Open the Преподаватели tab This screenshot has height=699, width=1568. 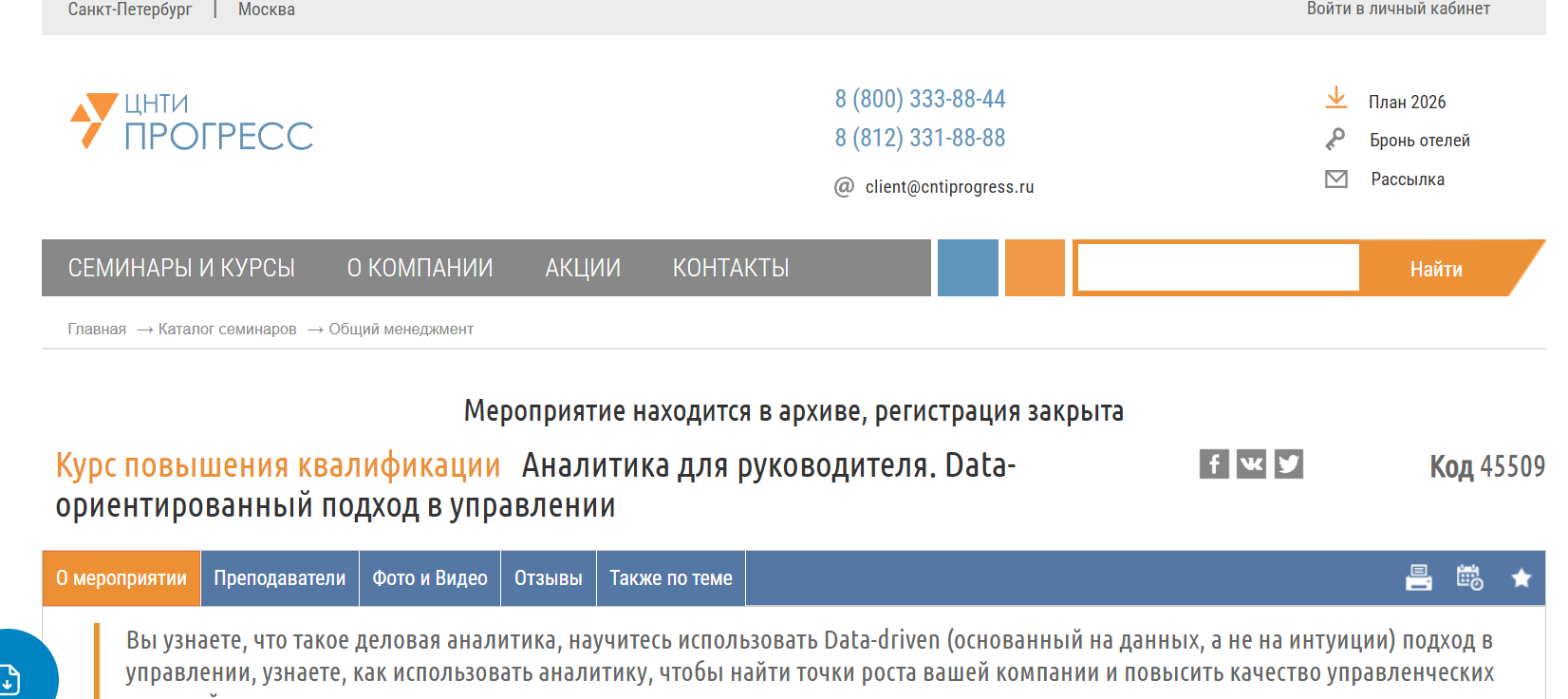pyautogui.click(x=279, y=578)
